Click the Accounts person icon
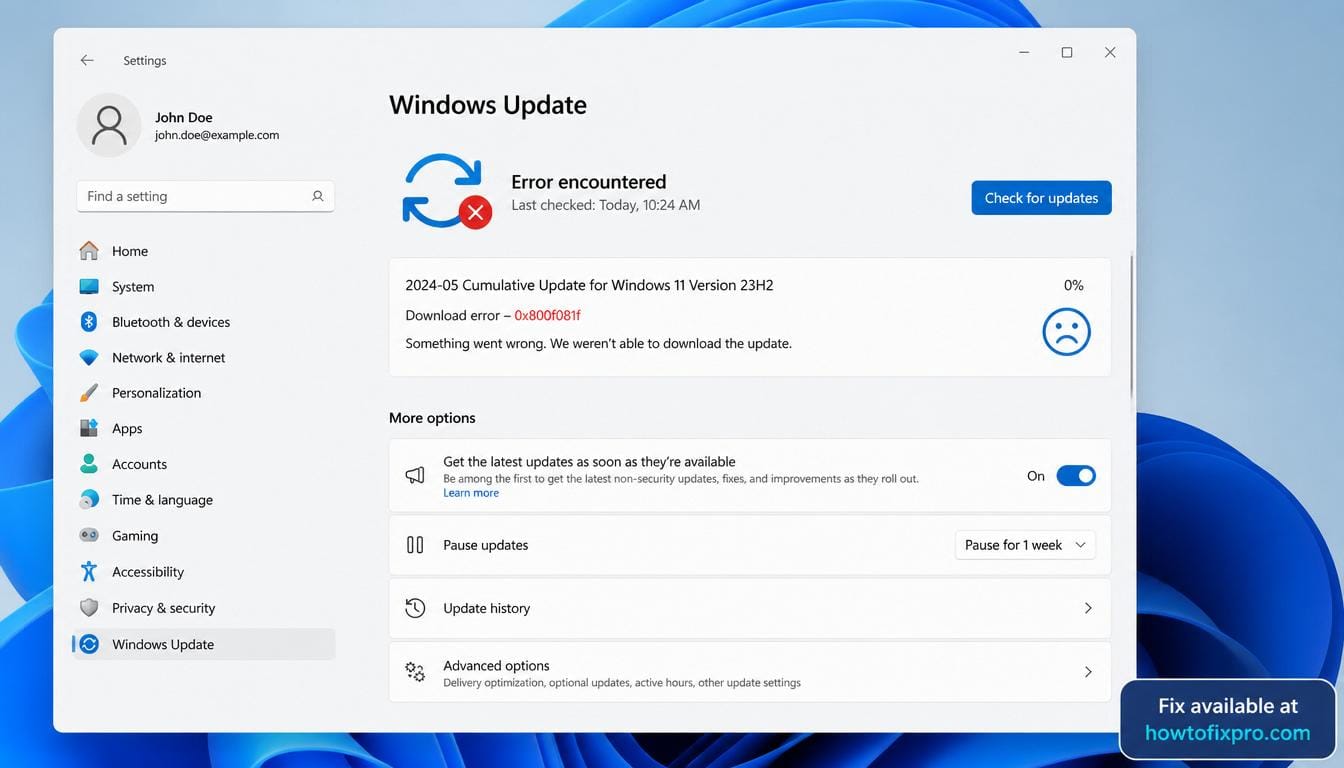 89,464
